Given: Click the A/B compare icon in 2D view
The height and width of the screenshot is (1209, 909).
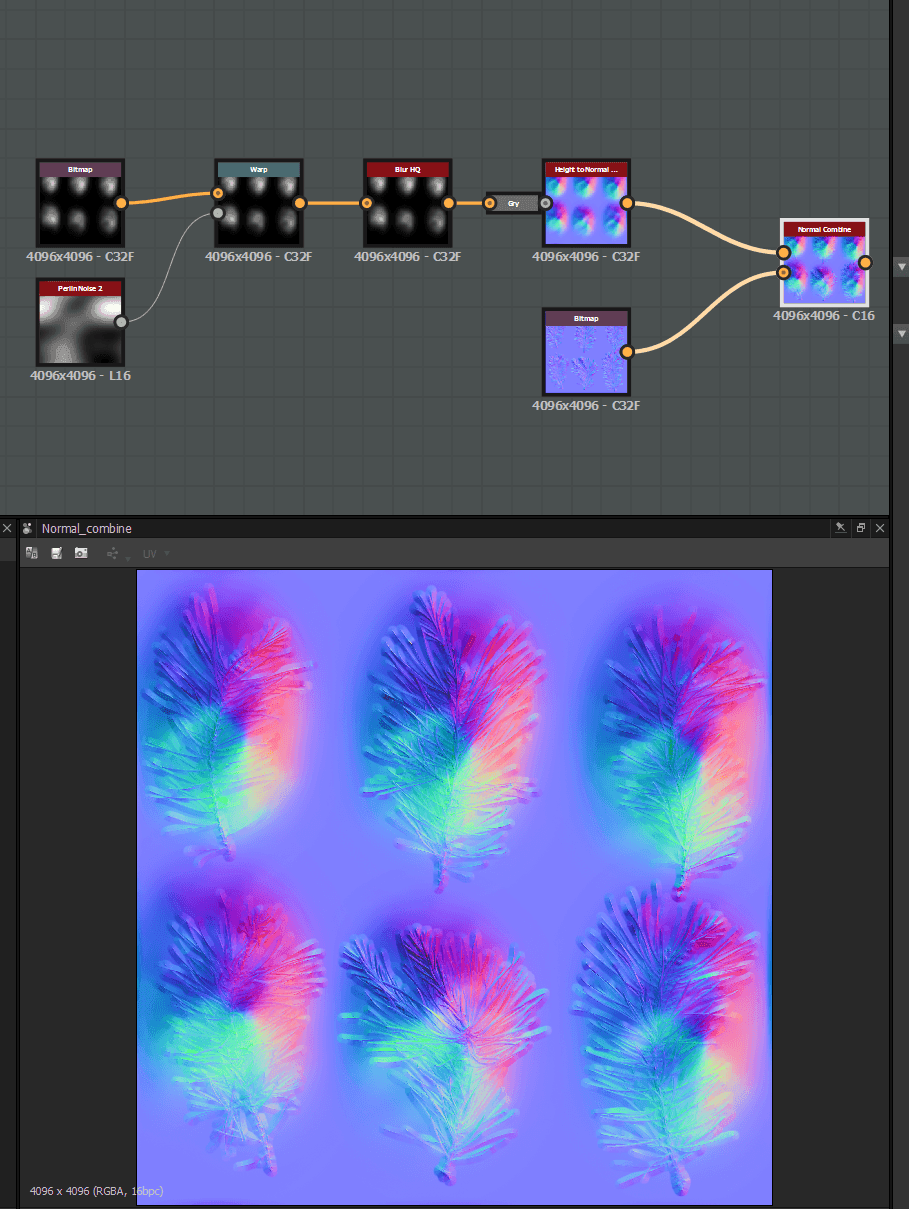Looking at the screenshot, I should point(32,553).
